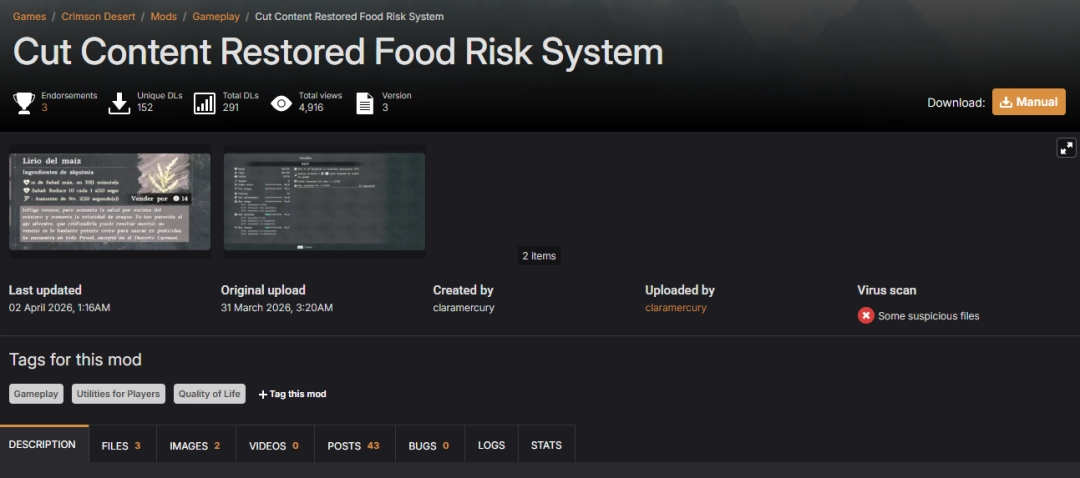Image resolution: width=1080 pixels, height=478 pixels.
Task: Click the plus icon to tag this mod
Action: tap(263, 394)
